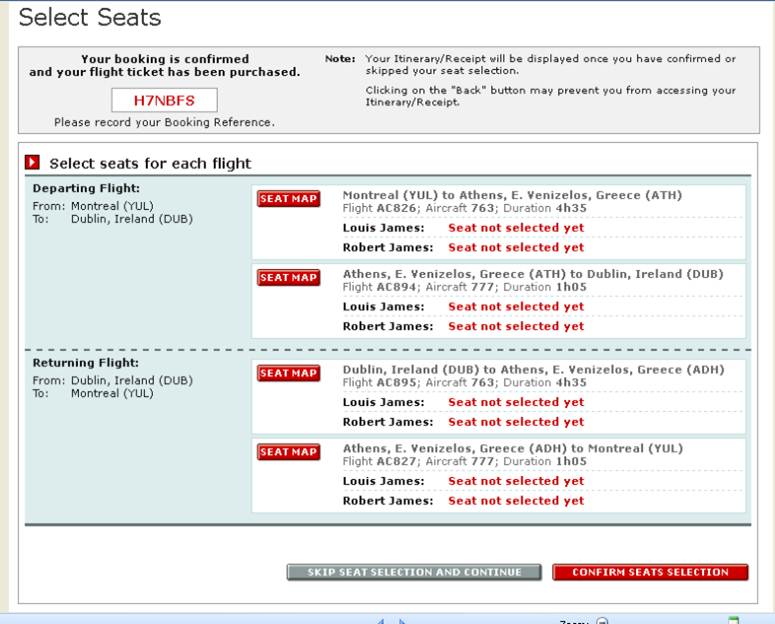This screenshot has height=624, width=775.
Task: Click Louis James seat status on AC826
Action: [x=516, y=228]
